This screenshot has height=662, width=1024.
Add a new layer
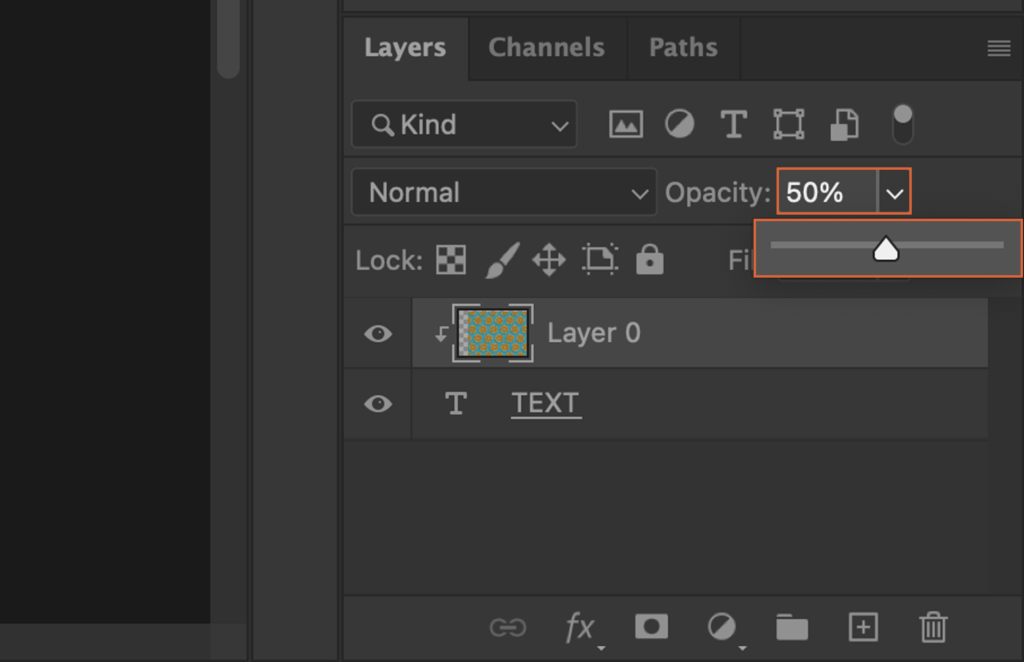[x=862, y=627]
